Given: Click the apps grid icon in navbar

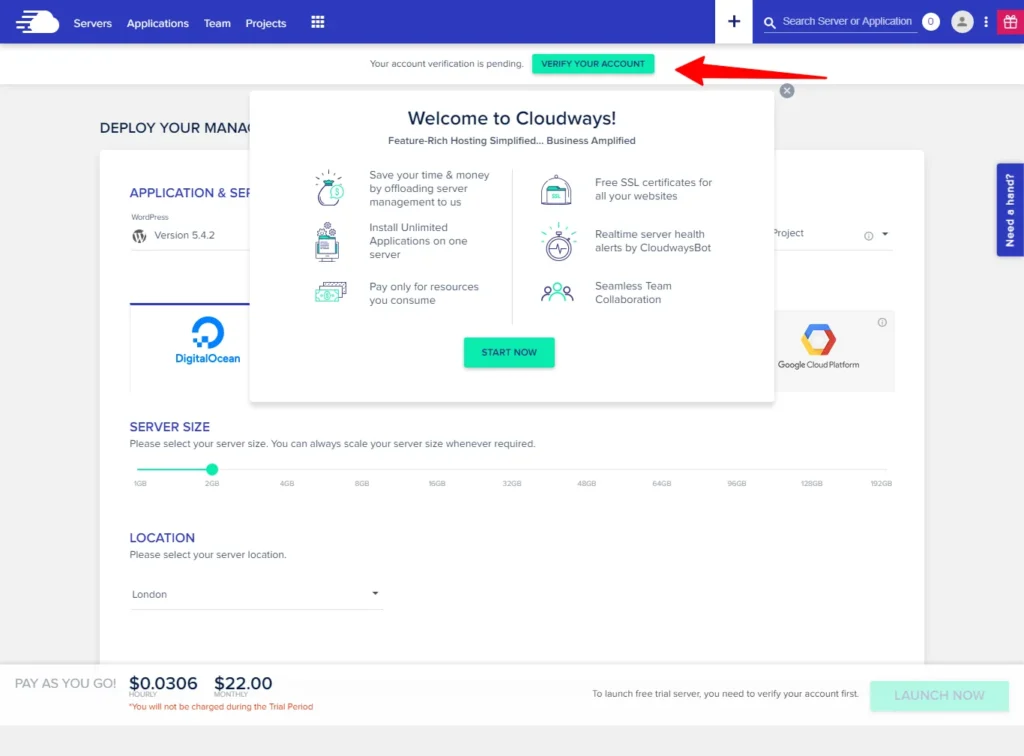Looking at the screenshot, I should (317, 21).
